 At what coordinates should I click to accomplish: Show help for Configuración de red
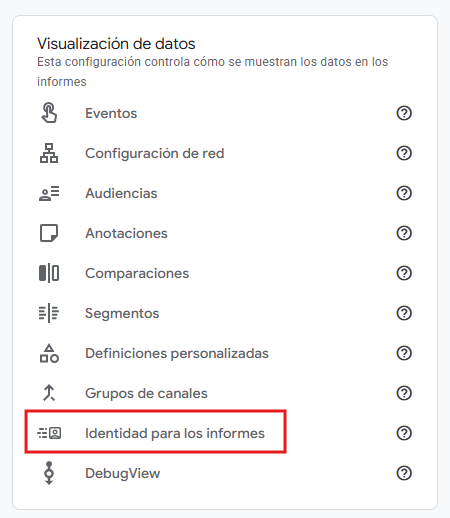point(404,153)
